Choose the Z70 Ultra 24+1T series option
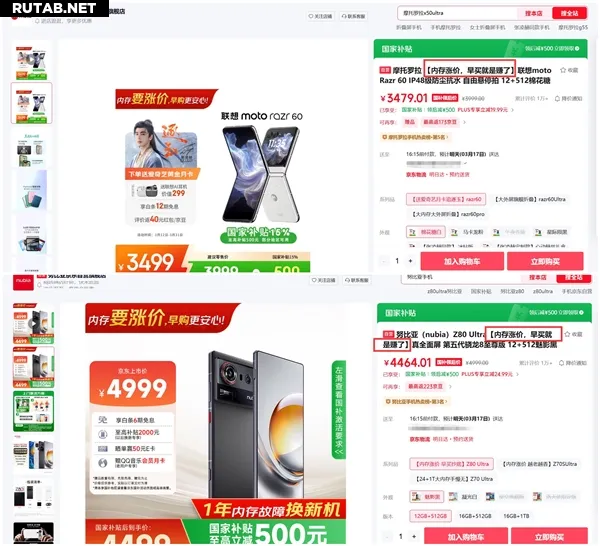This screenshot has height=546, width=600. click(x=454, y=479)
